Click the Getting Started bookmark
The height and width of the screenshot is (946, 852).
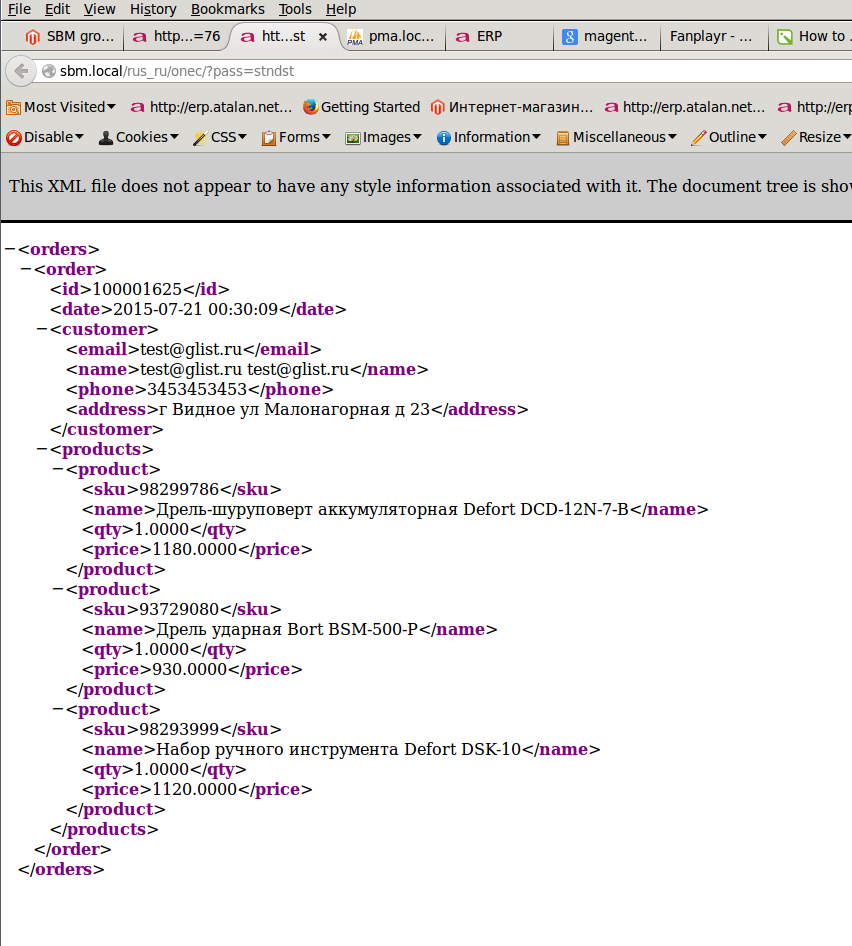tap(361, 107)
